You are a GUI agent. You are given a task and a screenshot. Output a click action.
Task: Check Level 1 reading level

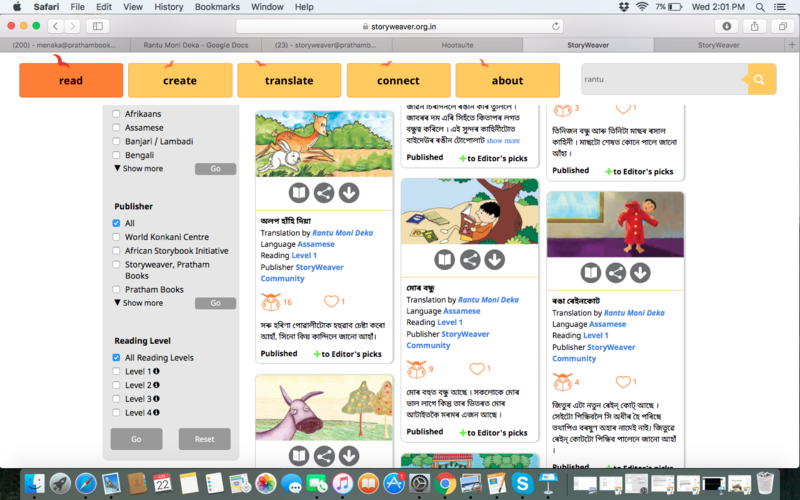[x=116, y=371]
